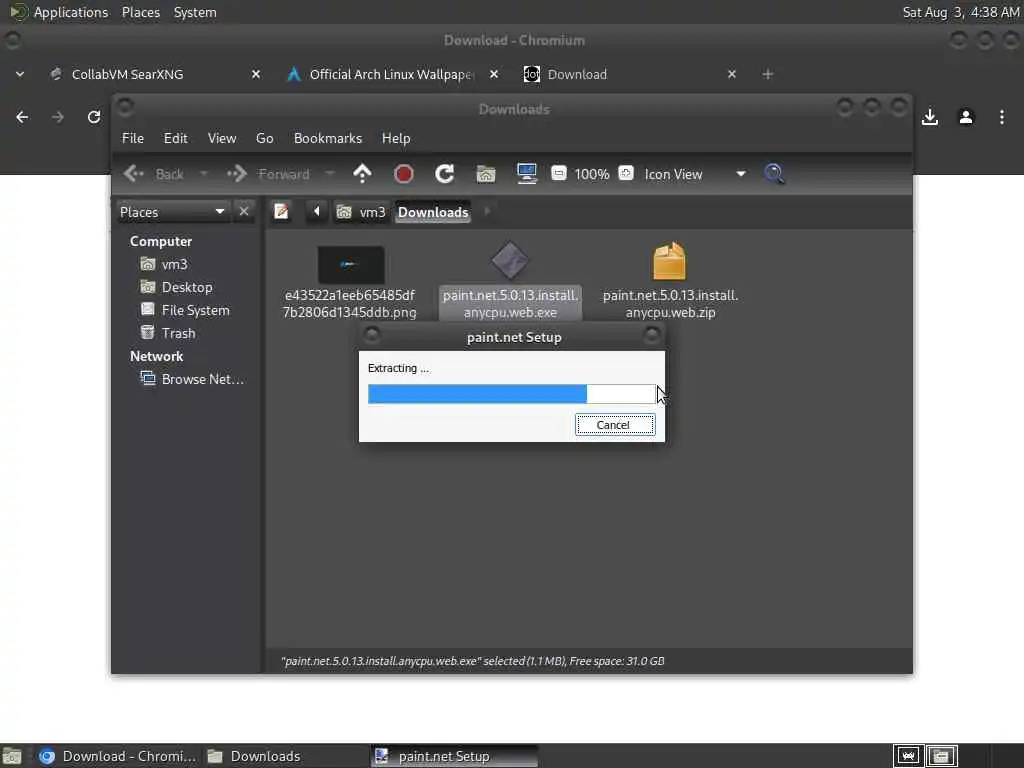Expand the Back history dropdown arrow
1024x768 pixels.
click(x=203, y=174)
